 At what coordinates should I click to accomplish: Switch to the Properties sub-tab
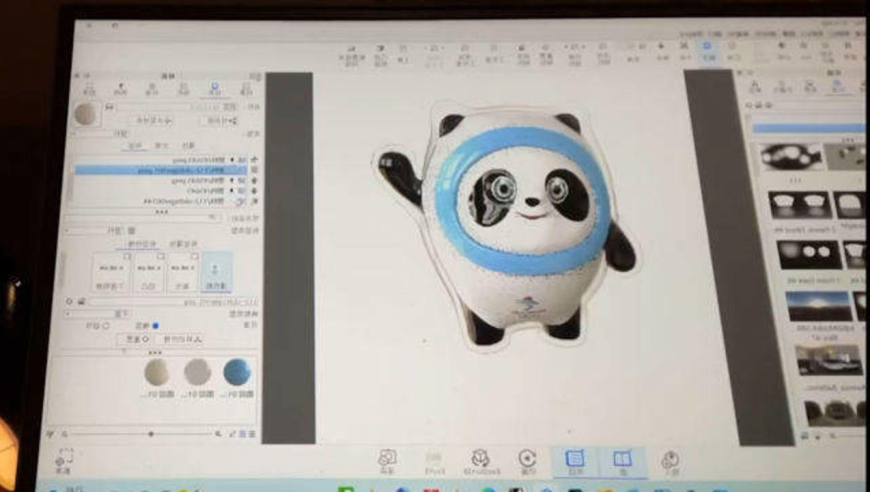pyautogui.click(x=189, y=146)
